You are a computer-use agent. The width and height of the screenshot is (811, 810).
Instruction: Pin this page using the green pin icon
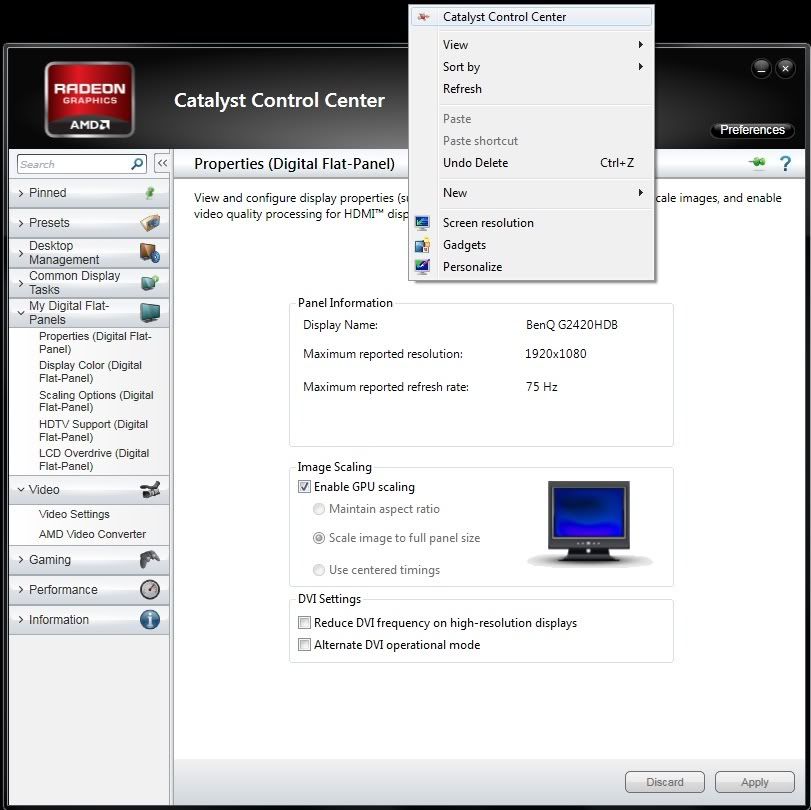click(x=757, y=163)
